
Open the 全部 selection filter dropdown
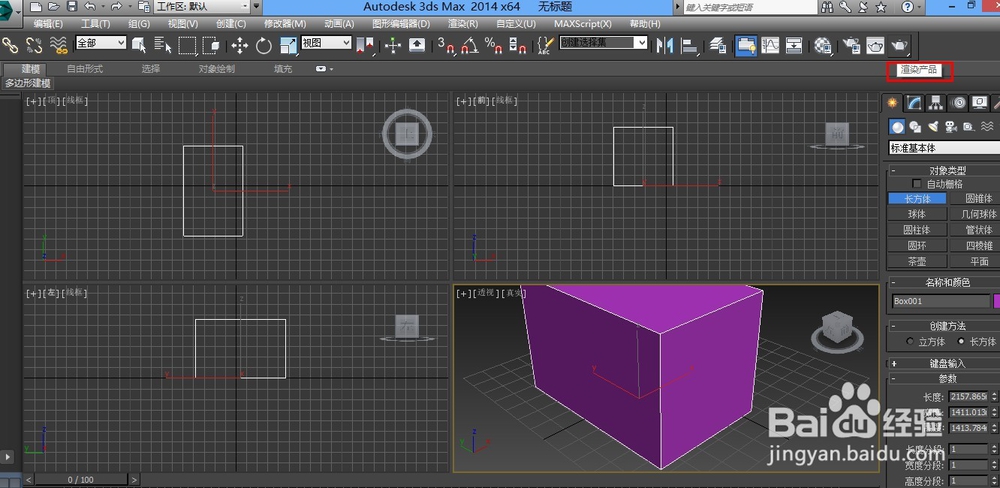(x=101, y=43)
